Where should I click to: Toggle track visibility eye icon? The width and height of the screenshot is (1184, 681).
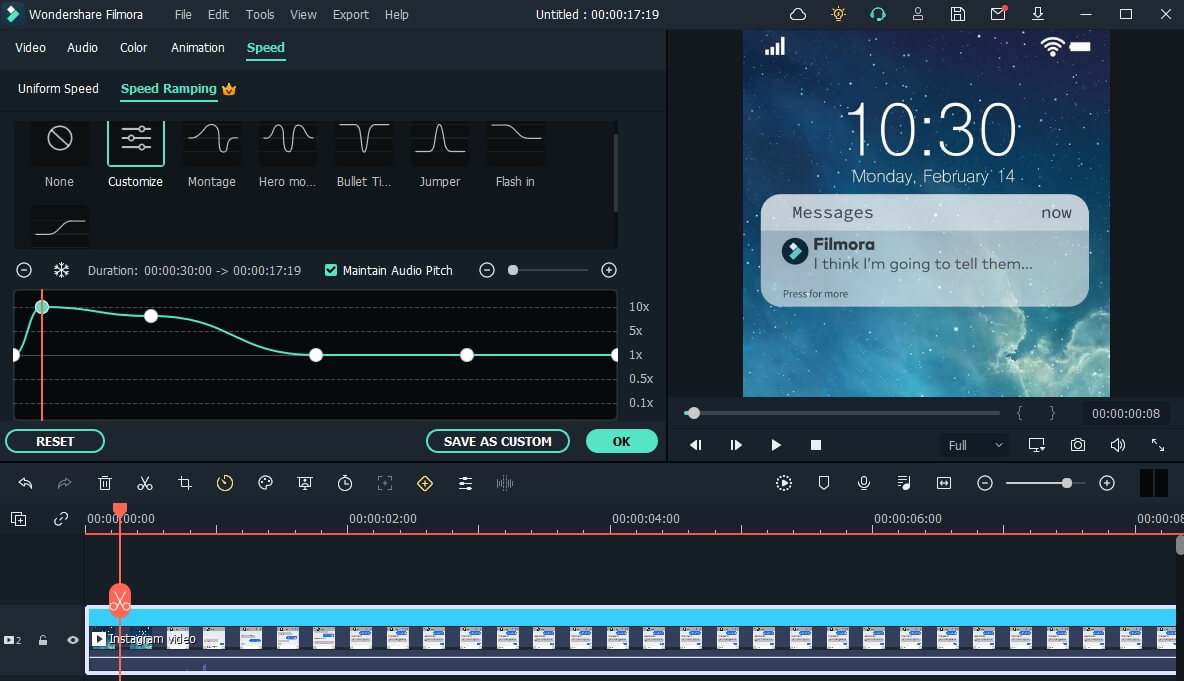click(72, 640)
